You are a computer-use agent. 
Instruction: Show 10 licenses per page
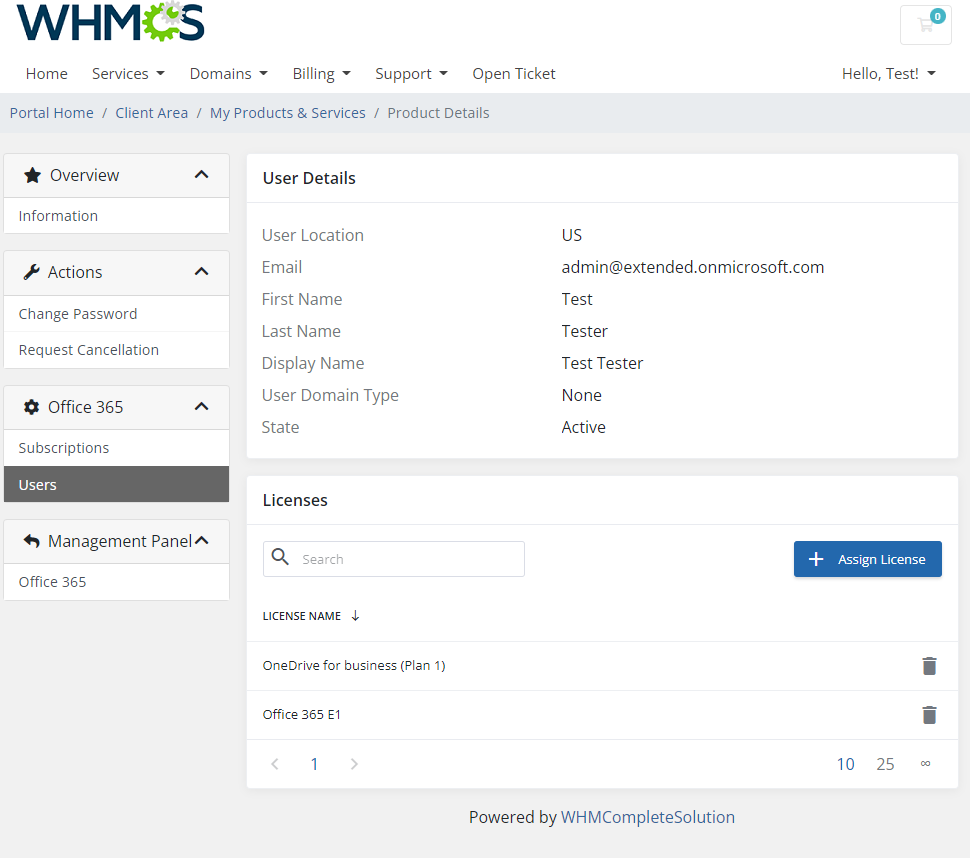click(x=846, y=764)
